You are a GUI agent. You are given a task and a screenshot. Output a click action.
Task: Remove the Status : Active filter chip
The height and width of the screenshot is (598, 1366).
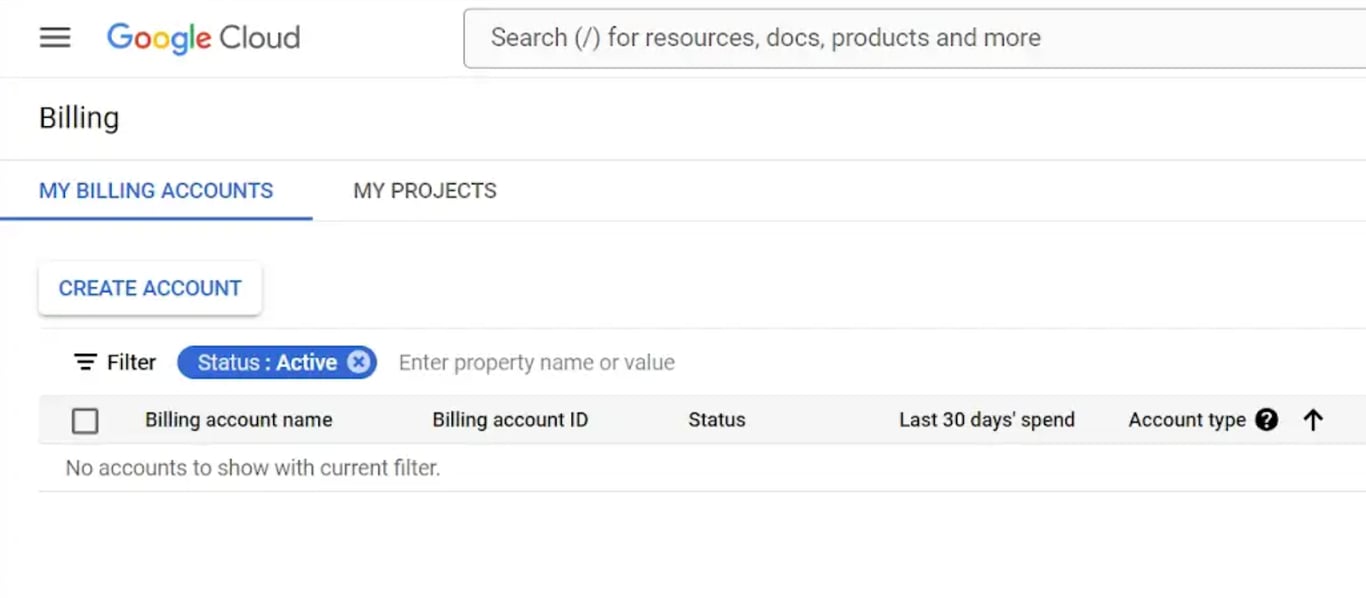click(358, 362)
